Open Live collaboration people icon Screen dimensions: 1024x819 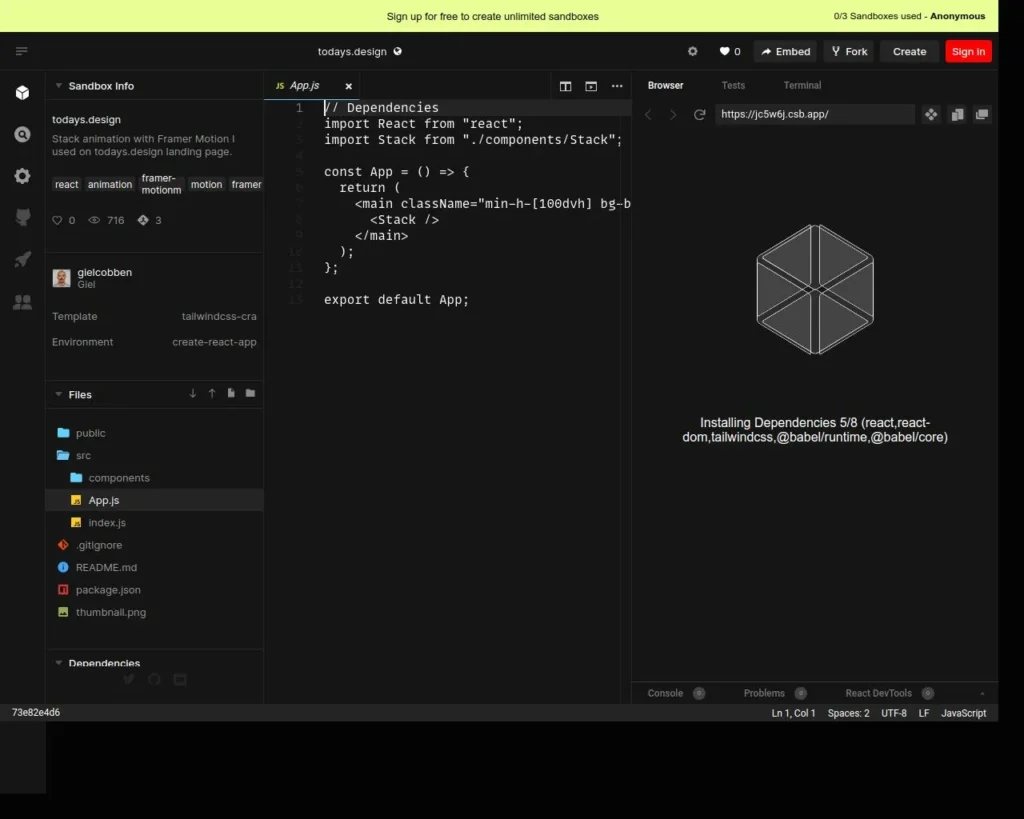(x=22, y=302)
